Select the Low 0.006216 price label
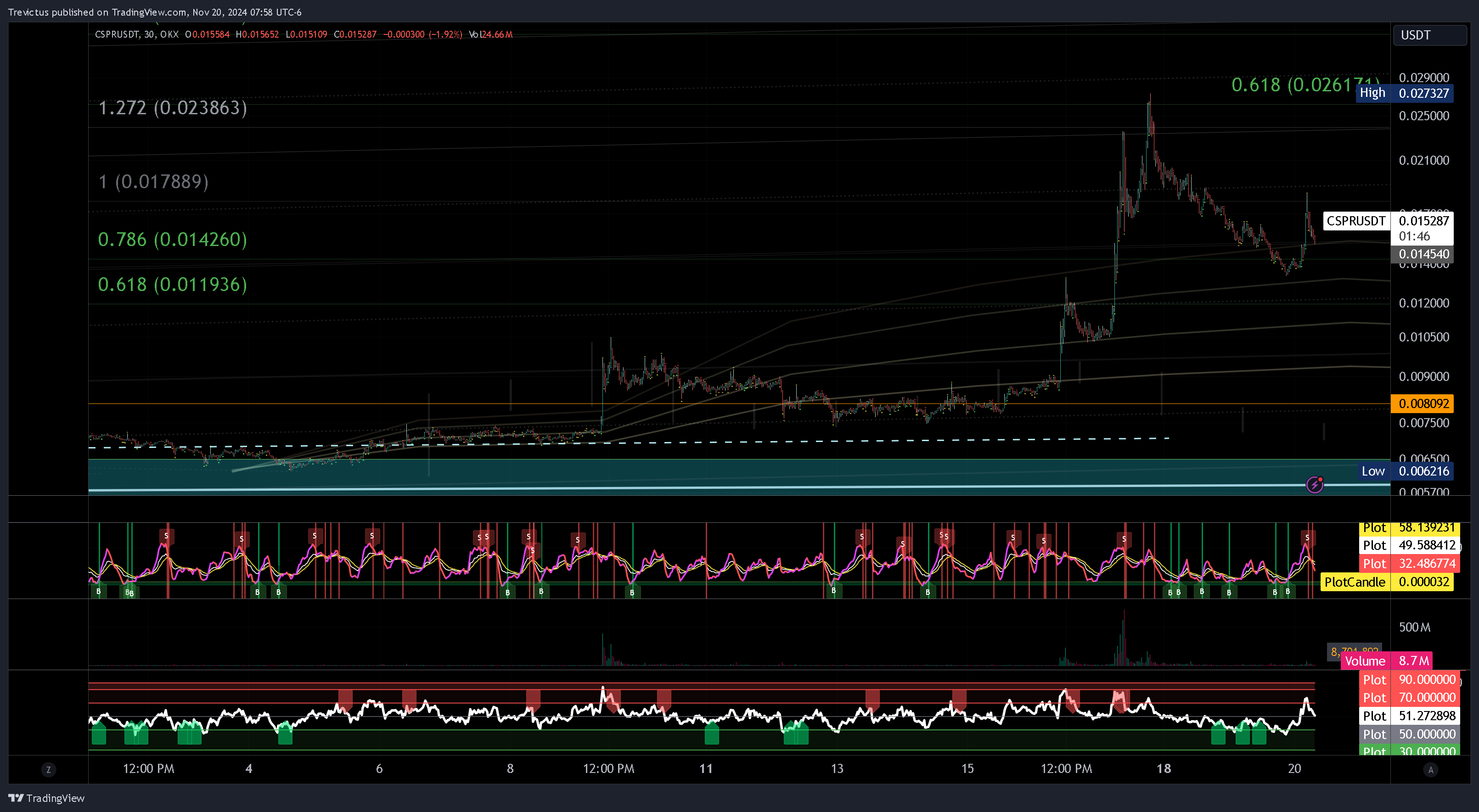 pyautogui.click(x=1405, y=471)
